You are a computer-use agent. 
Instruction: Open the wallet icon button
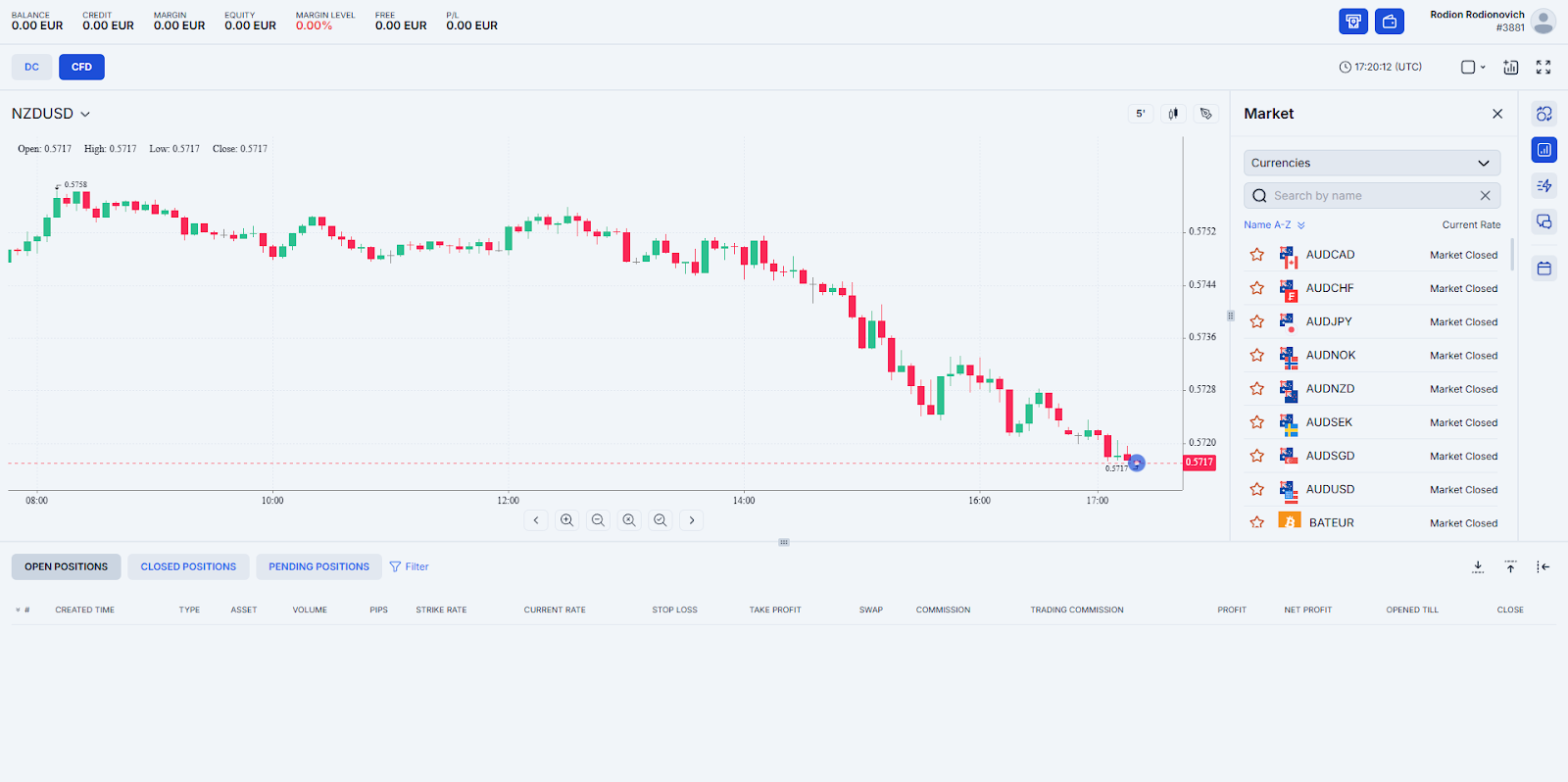1389,22
